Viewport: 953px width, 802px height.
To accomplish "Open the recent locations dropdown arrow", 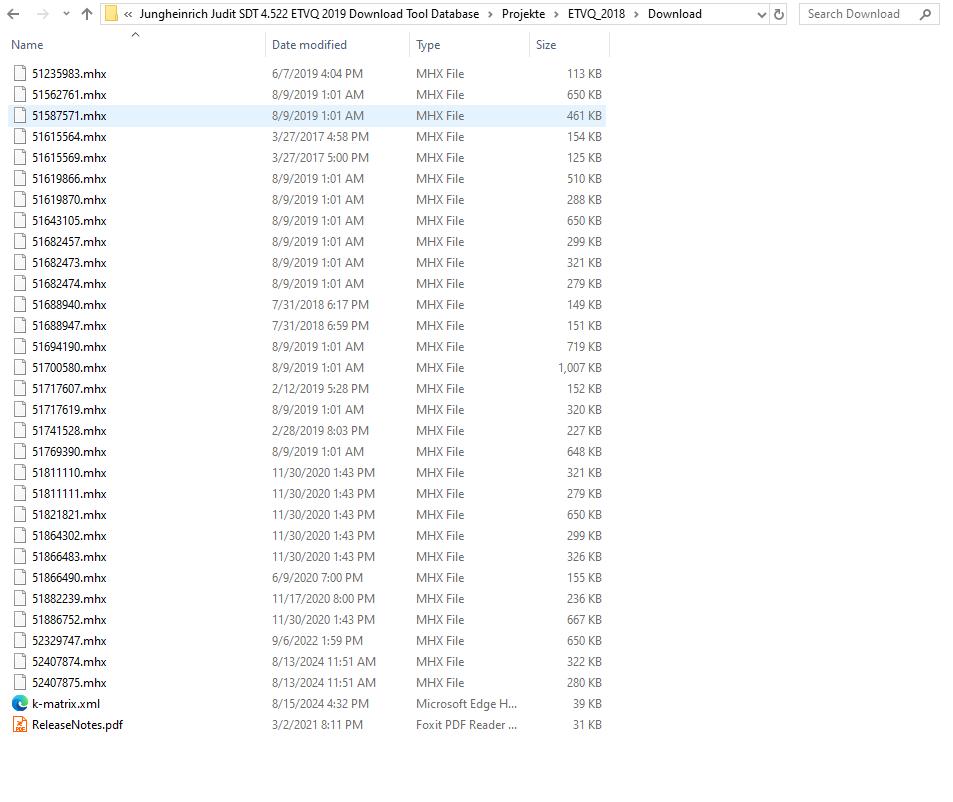I will click(66, 14).
